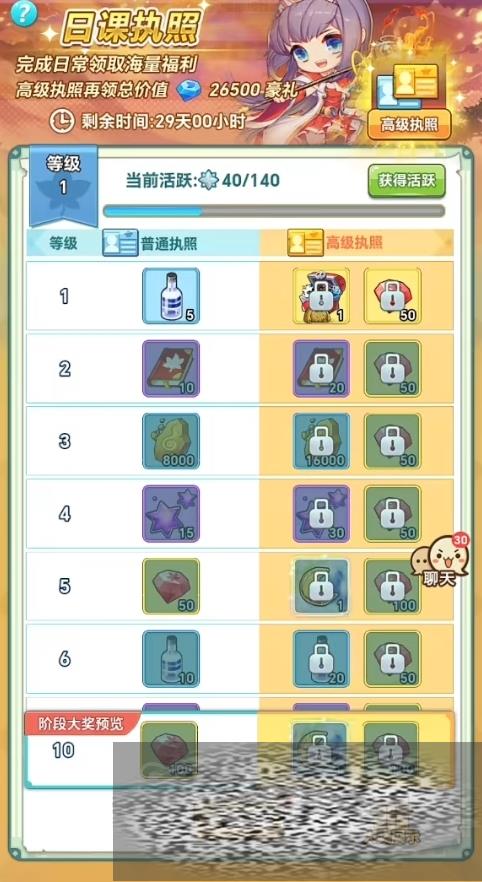This screenshot has width=482, height=882.
Task: Click the 获得活跃 green button
Action: tap(407, 181)
